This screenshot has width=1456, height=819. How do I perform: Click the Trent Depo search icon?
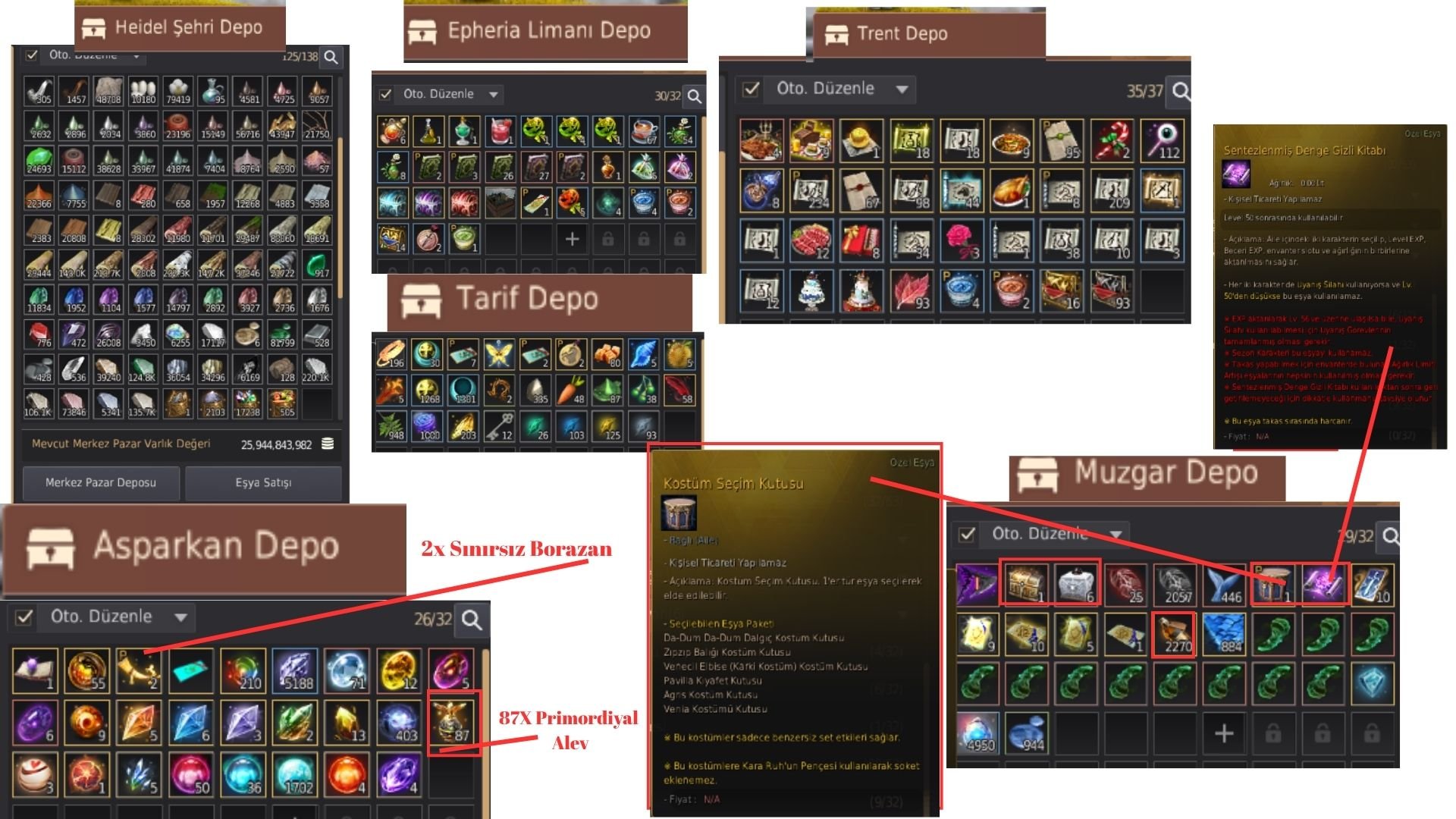tap(1180, 91)
